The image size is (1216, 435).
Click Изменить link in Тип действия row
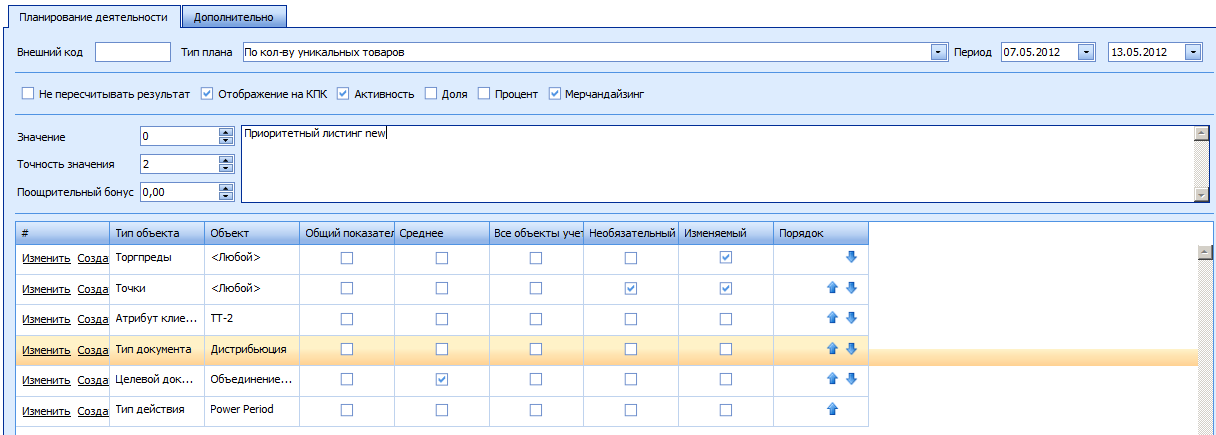point(46,410)
